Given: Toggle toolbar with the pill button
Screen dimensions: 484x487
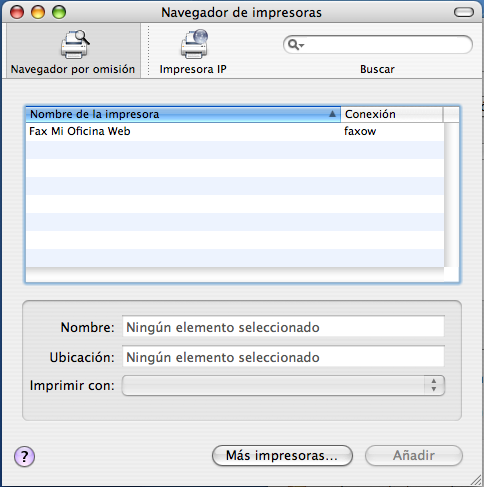Looking at the screenshot, I should point(464,12).
